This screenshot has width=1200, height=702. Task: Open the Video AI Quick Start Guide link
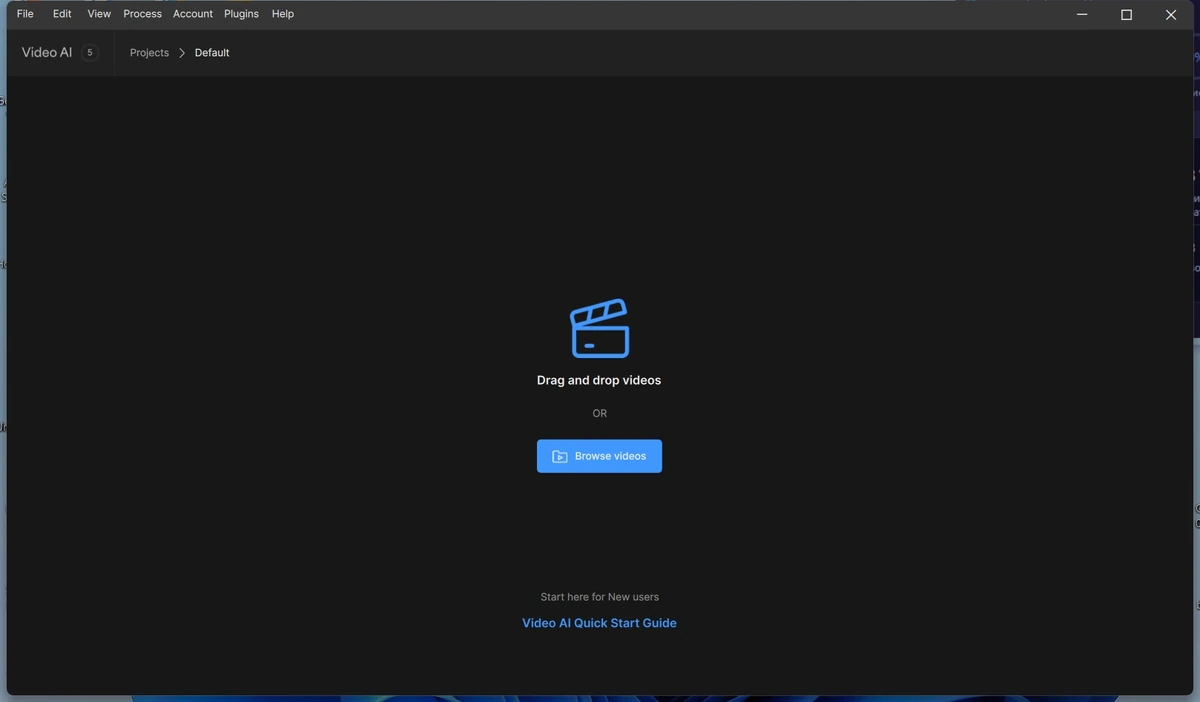[599, 623]
